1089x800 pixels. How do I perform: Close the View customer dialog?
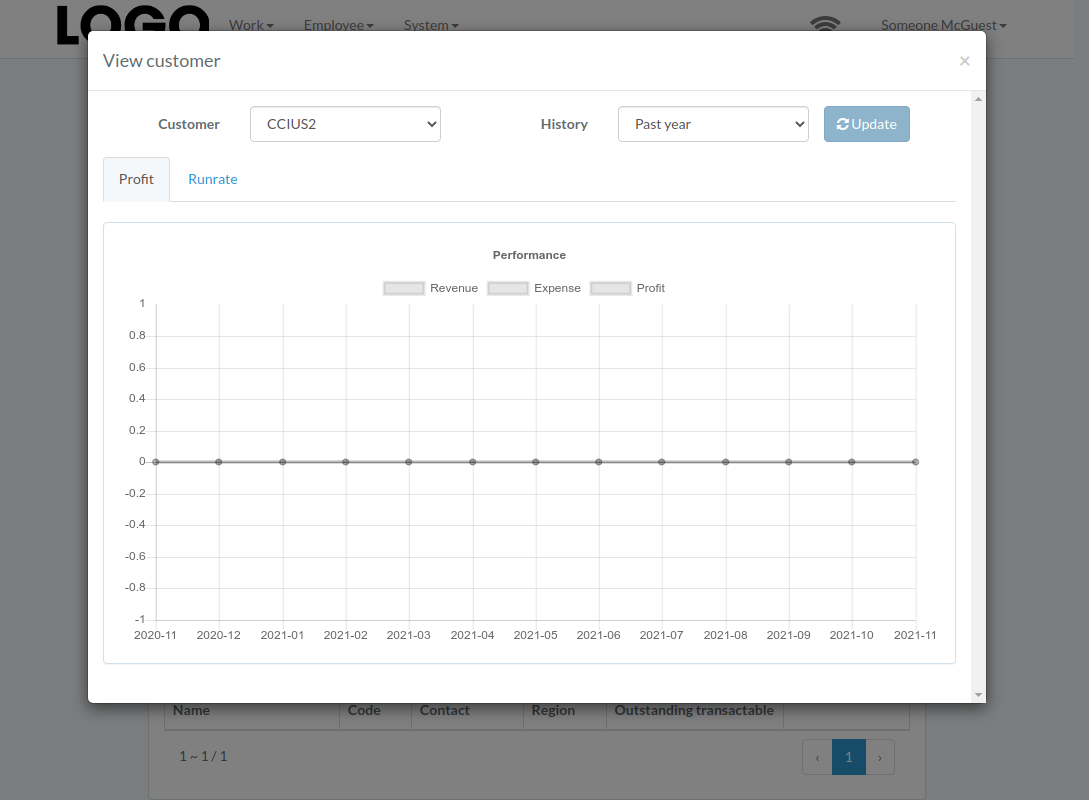tap(964, 61)
